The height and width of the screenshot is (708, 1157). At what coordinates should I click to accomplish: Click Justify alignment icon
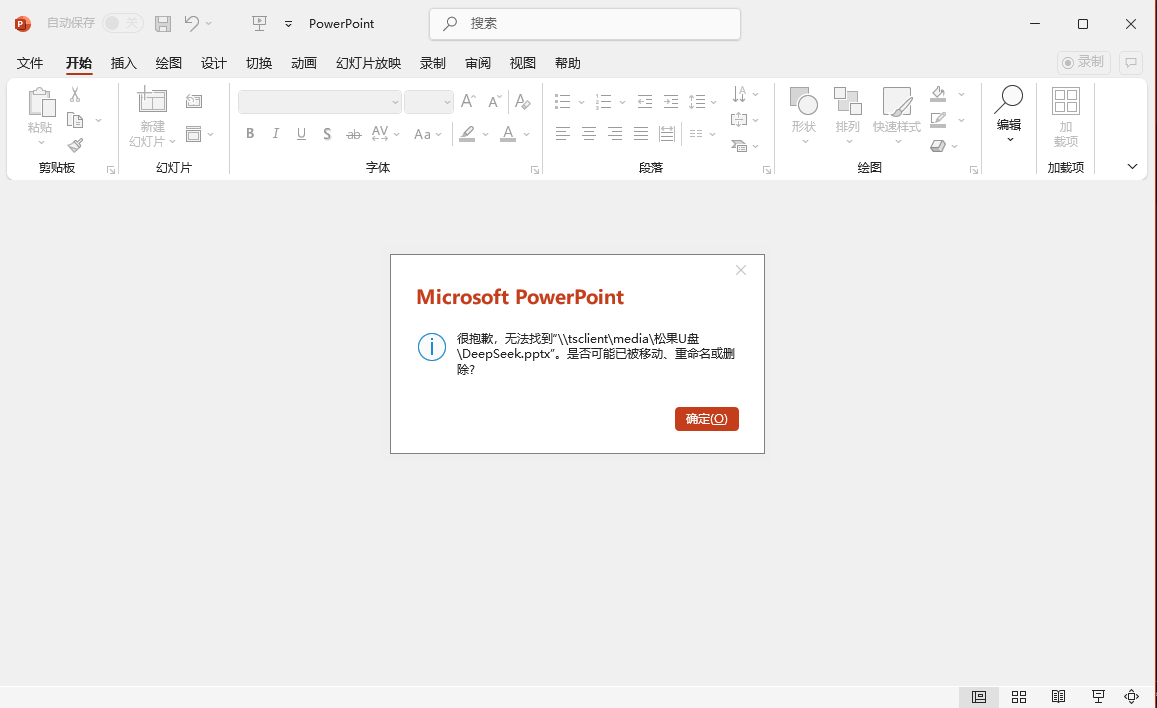tap(640, 133)
